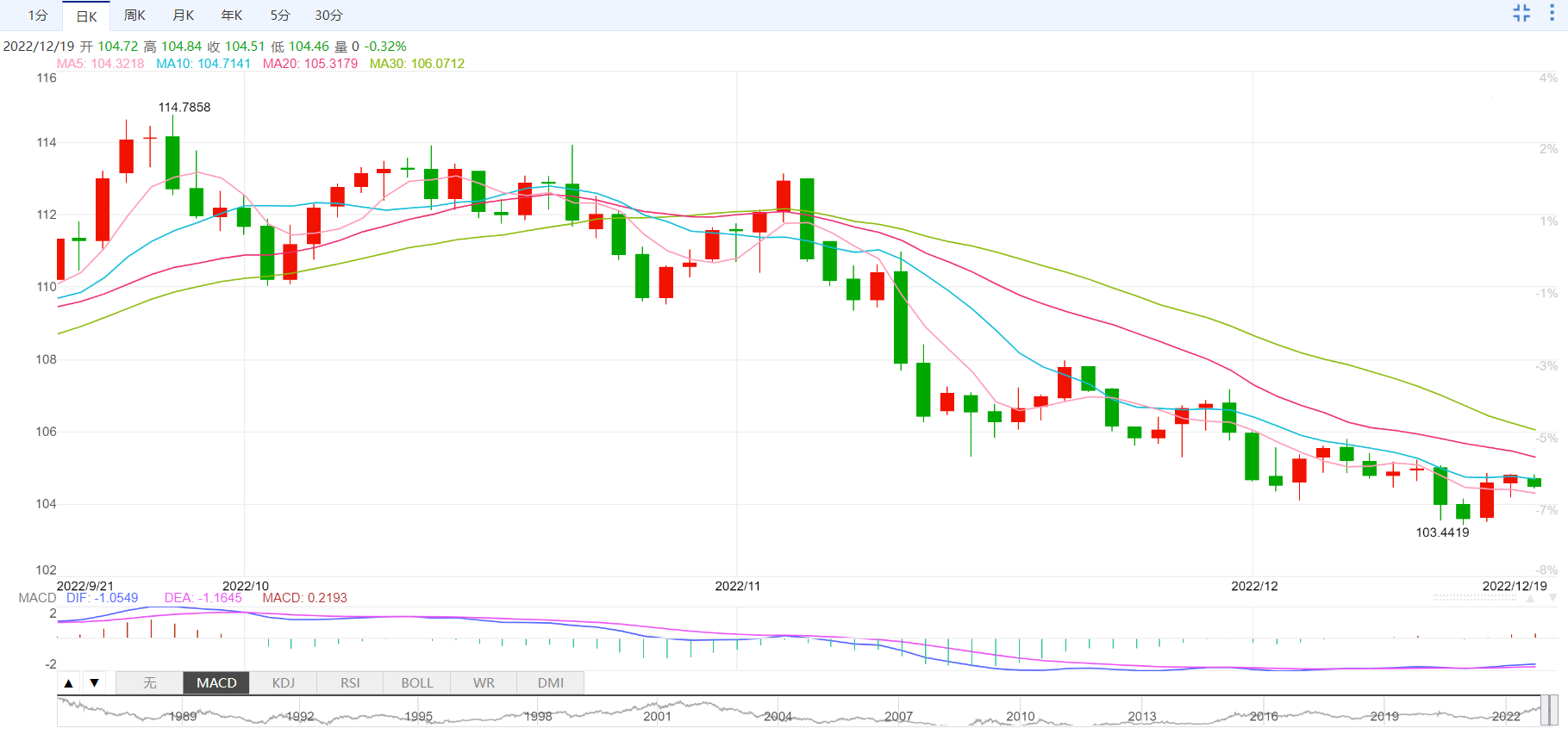Show the 5分 interval chart

pos(279,16)
